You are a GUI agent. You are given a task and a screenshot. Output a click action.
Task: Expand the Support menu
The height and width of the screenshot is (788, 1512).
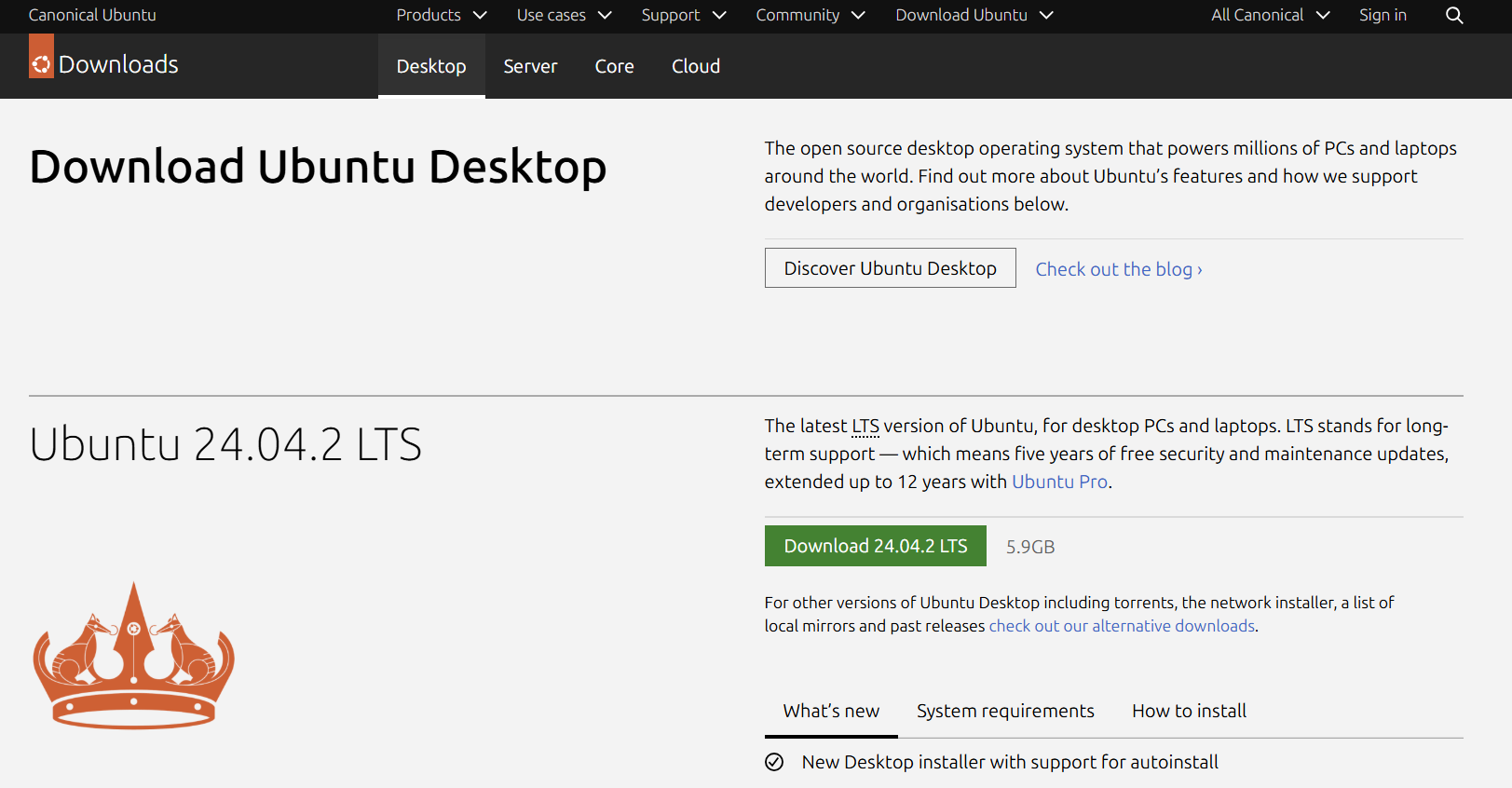684,15
